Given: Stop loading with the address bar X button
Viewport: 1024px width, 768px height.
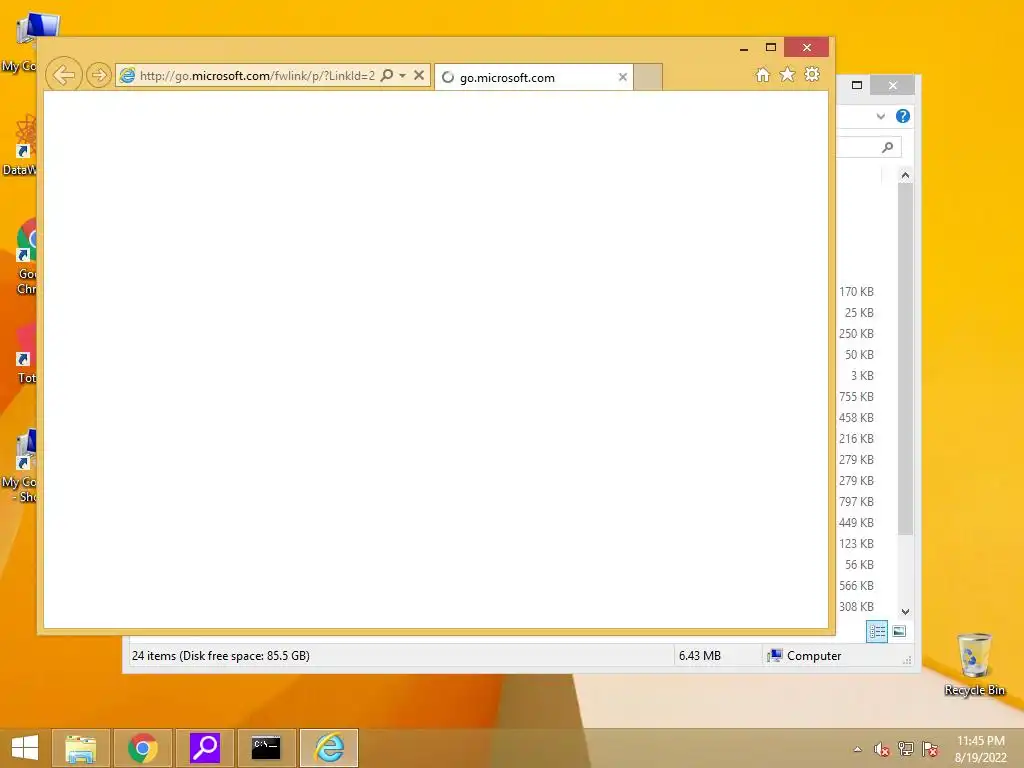Looking at the screenshot, I should click(x=419, y=75).
